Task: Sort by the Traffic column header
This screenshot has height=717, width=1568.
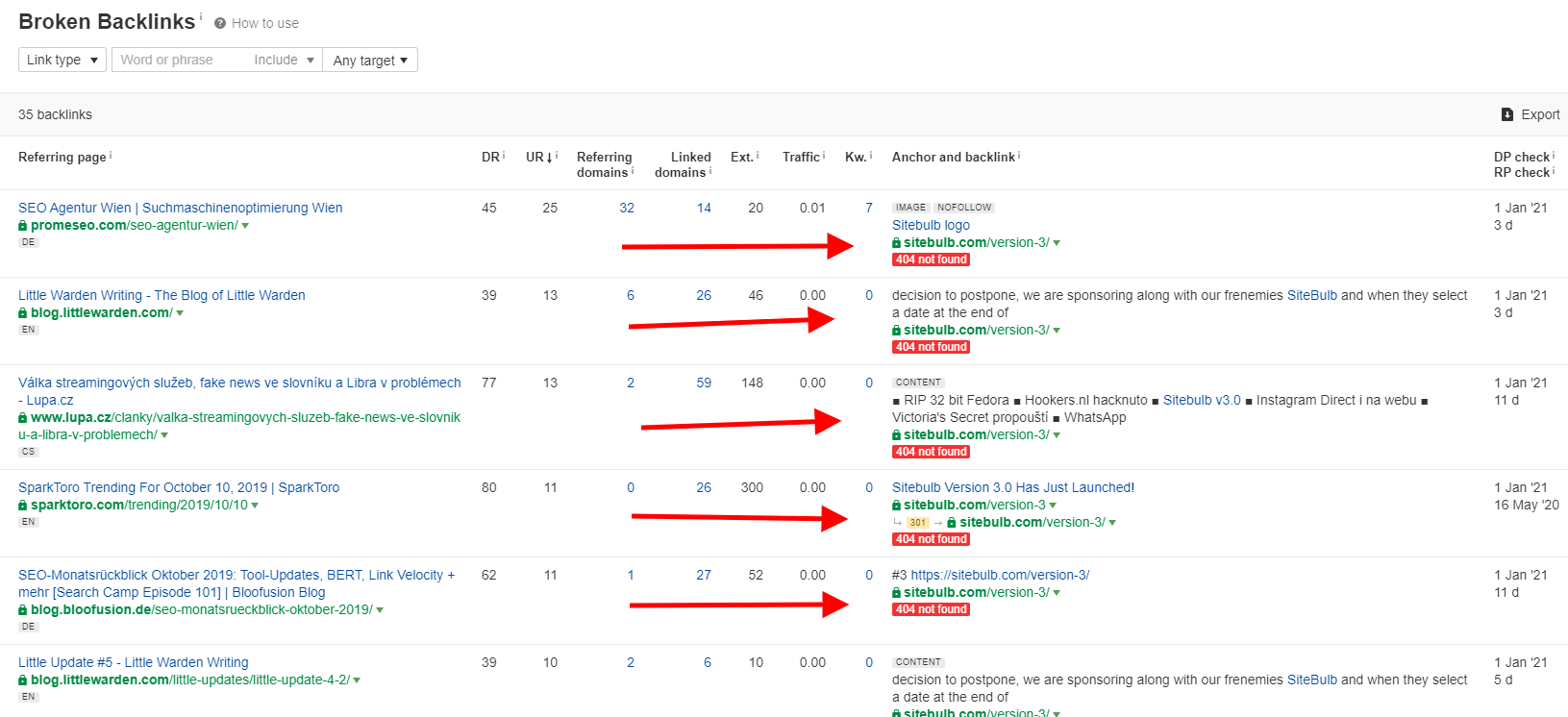Action: point(801,157)
